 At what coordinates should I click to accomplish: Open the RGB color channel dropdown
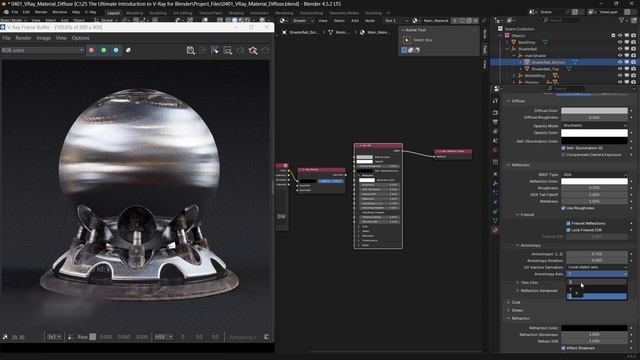coord(42,50)
